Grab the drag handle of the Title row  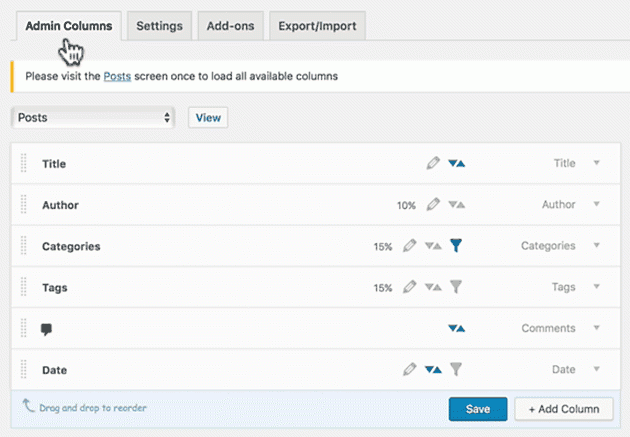[24, 163]
